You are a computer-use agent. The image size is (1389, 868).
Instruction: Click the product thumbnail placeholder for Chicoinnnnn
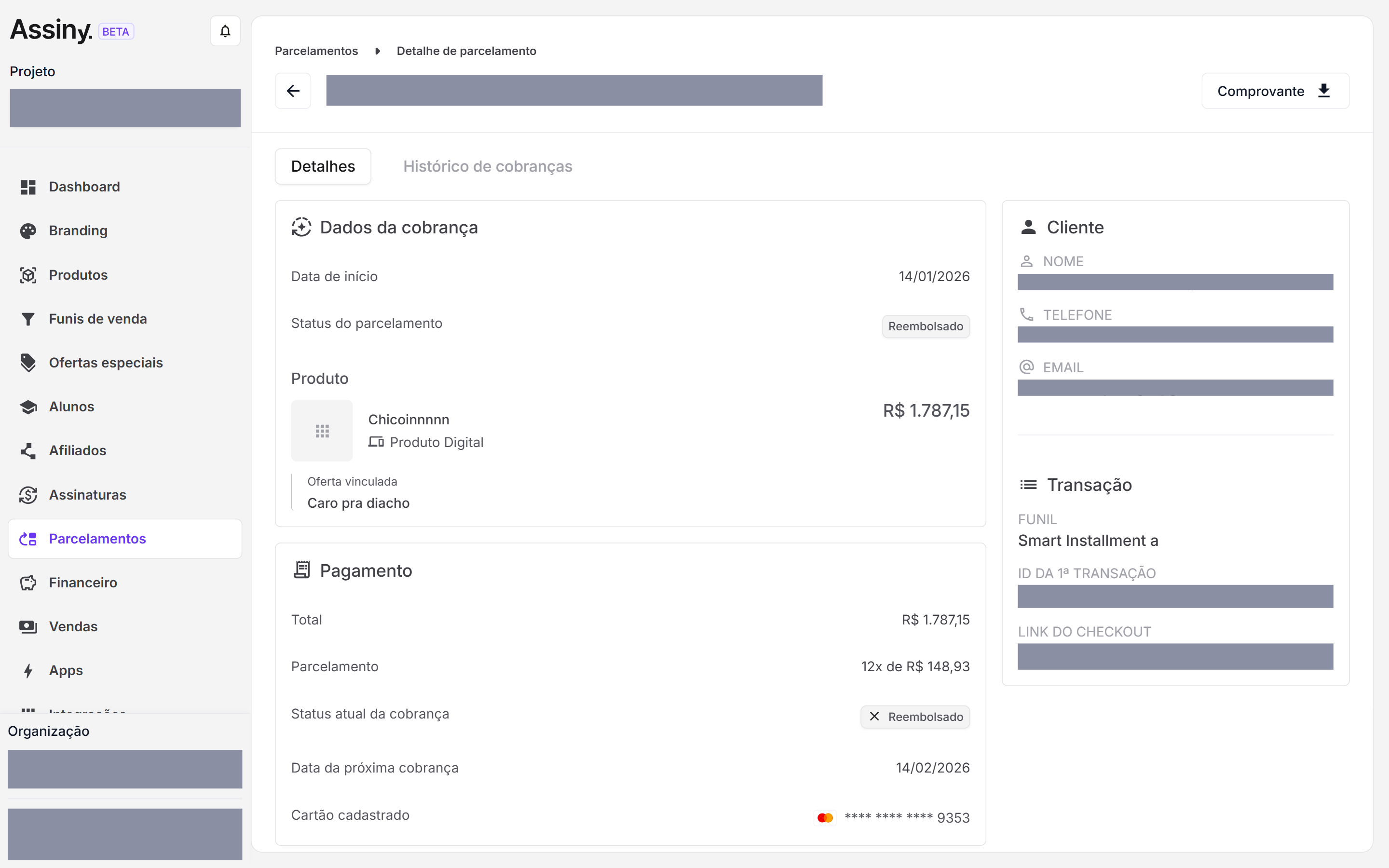tap(322, 431)
